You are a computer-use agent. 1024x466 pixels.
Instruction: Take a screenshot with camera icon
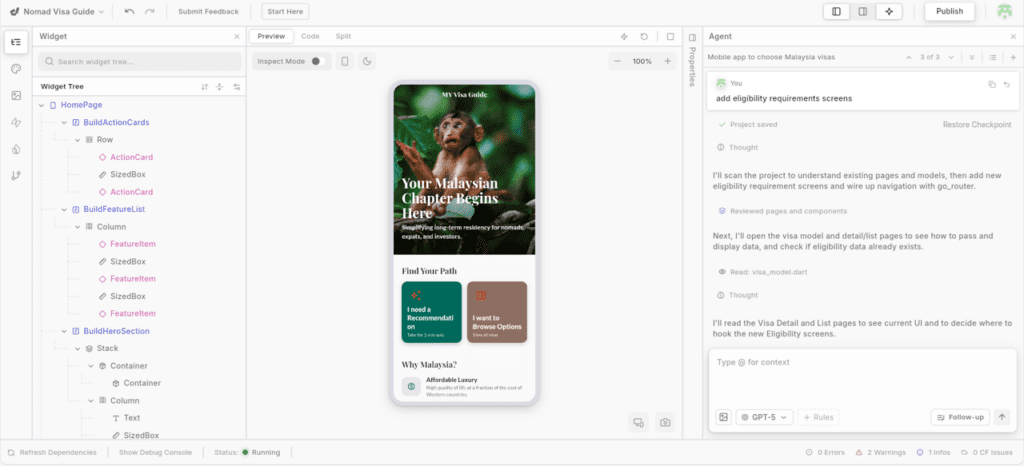(x=665, y=422)
